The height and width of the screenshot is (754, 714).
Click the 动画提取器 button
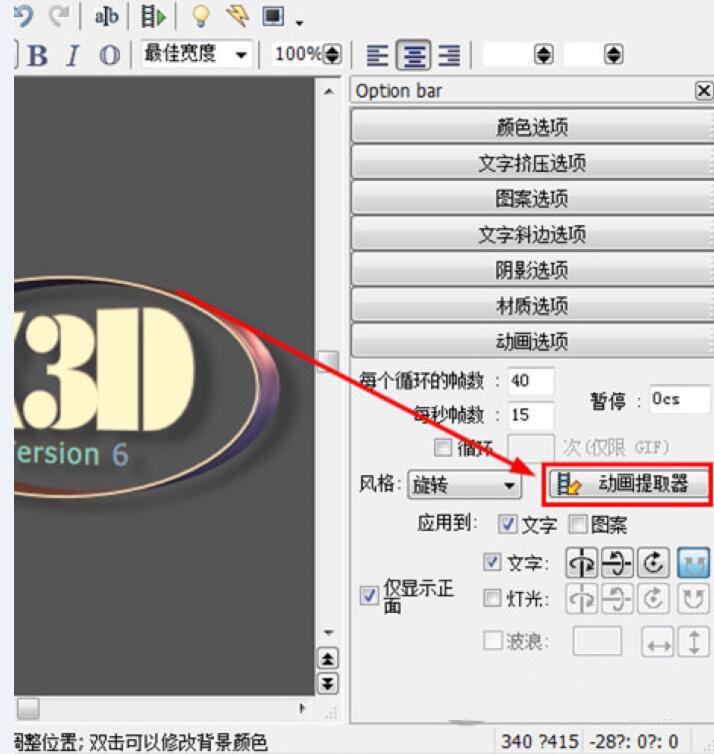click(628, 484)
